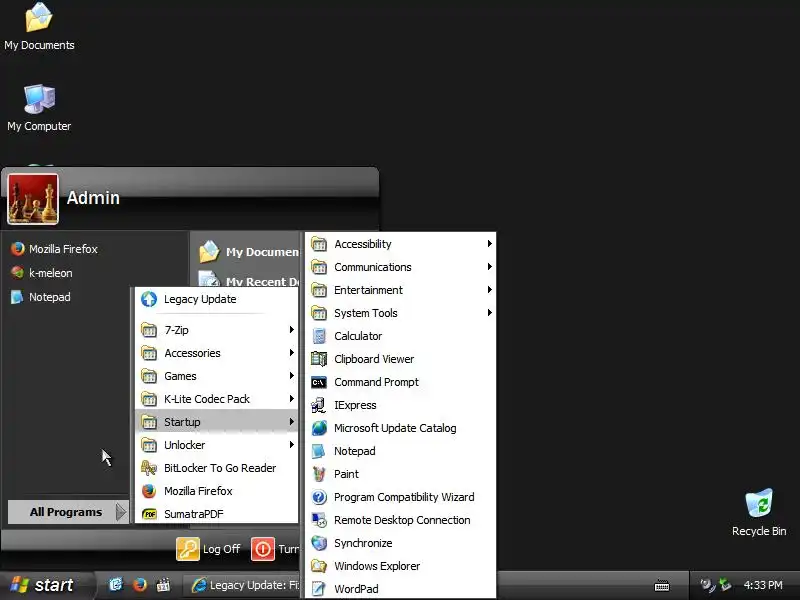Open My Recent Documents in Start menu
The width and height of the screenshot is (800, 600).
248,280
